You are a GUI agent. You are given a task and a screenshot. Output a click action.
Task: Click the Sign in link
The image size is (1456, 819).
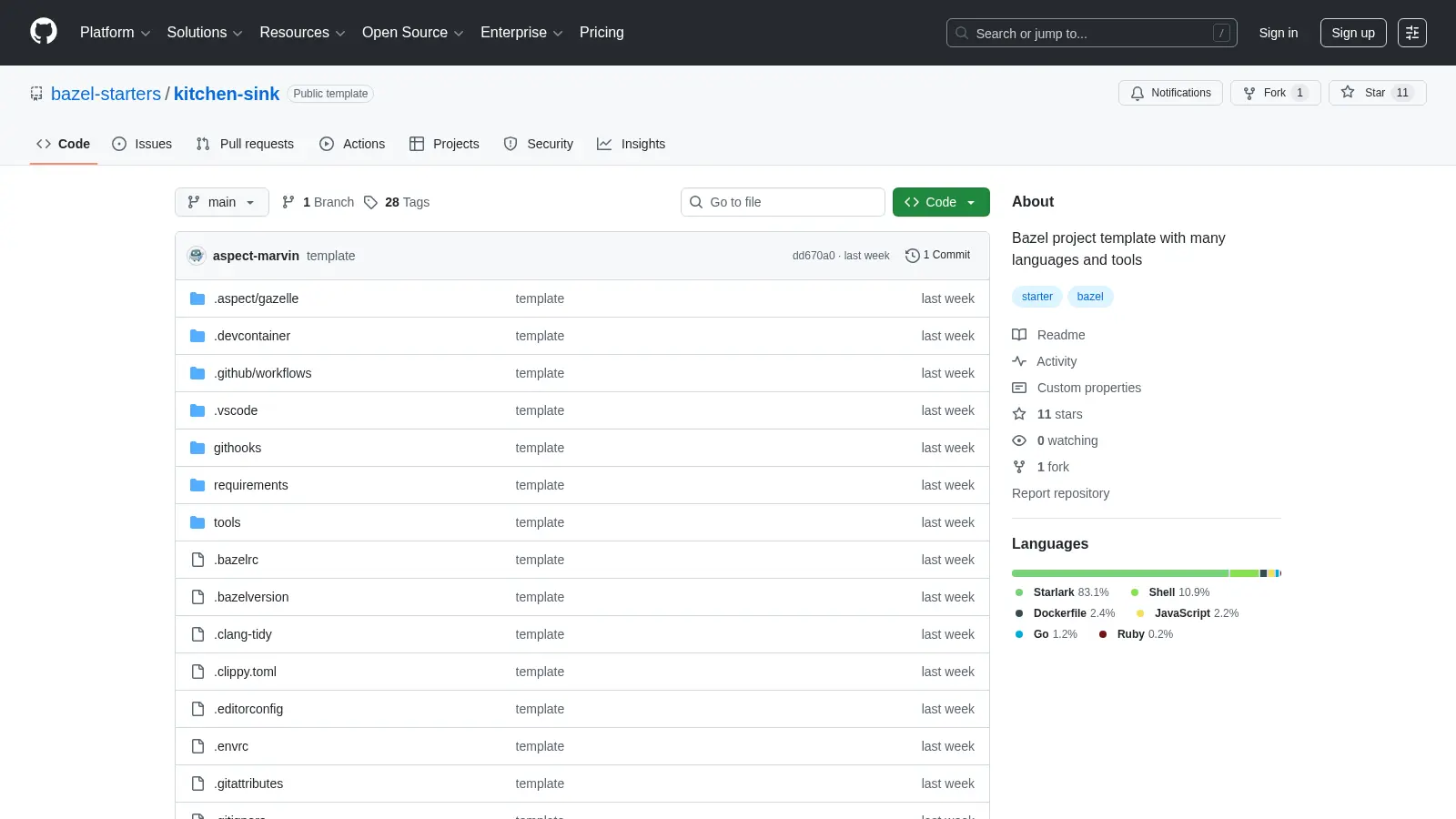[x=1279, y=33]
